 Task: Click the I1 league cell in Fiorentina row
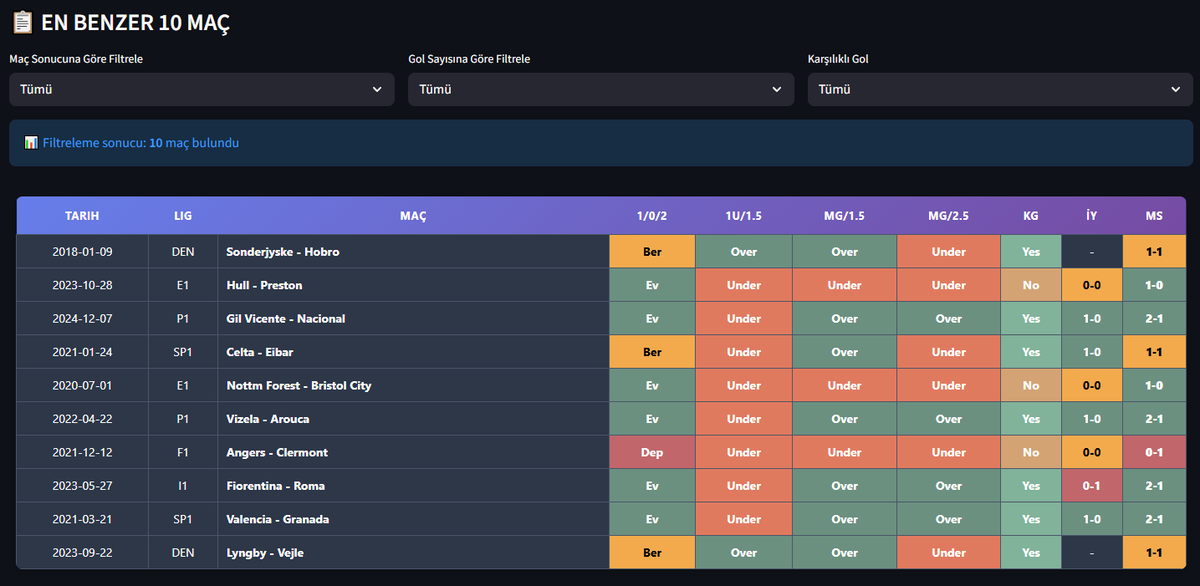[183, 486]
